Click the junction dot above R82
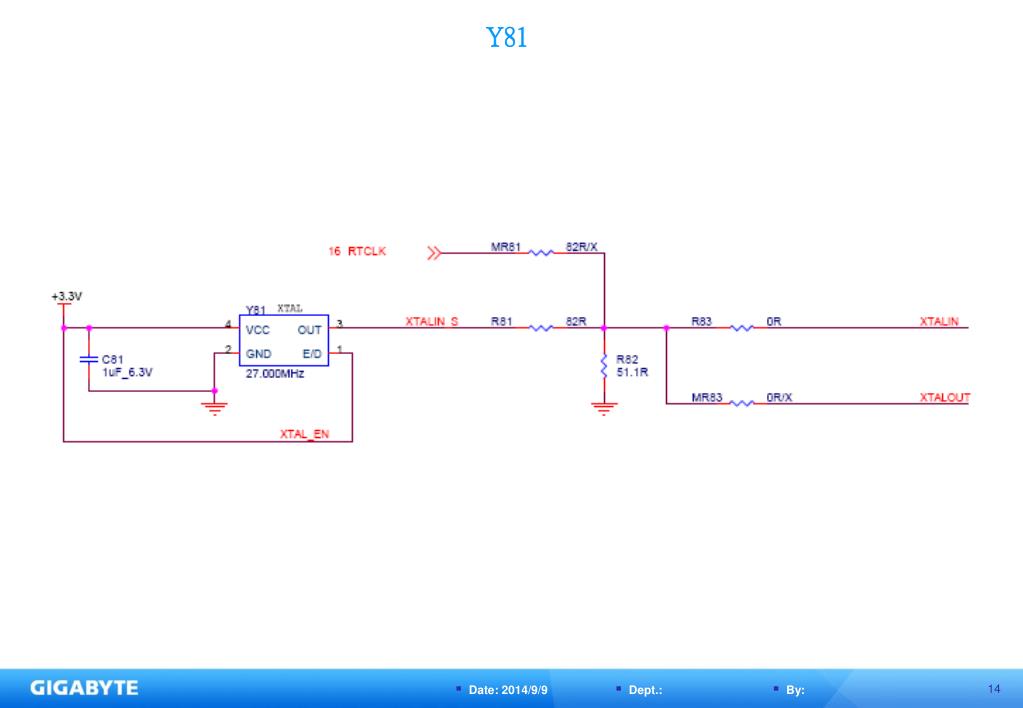1023x708 pixels. (604, 328)
